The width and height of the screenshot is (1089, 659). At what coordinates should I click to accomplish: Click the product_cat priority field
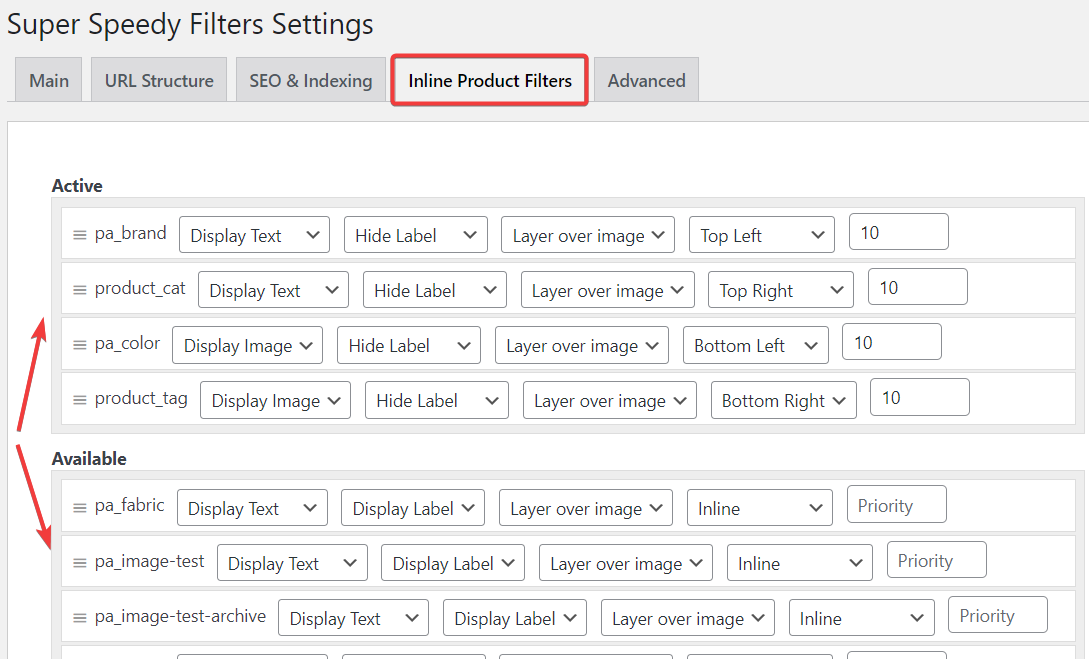(x=917, y=287)
